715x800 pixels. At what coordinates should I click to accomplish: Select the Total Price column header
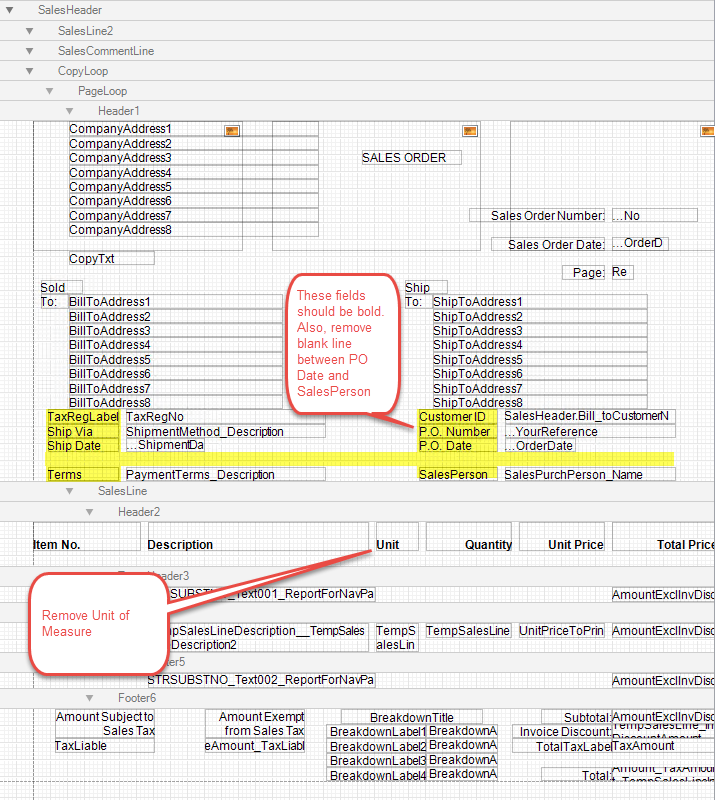[663, 537]
